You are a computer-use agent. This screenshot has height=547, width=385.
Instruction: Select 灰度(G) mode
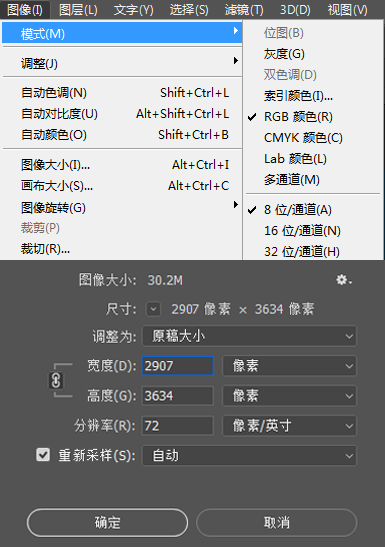tap(313, 54)
